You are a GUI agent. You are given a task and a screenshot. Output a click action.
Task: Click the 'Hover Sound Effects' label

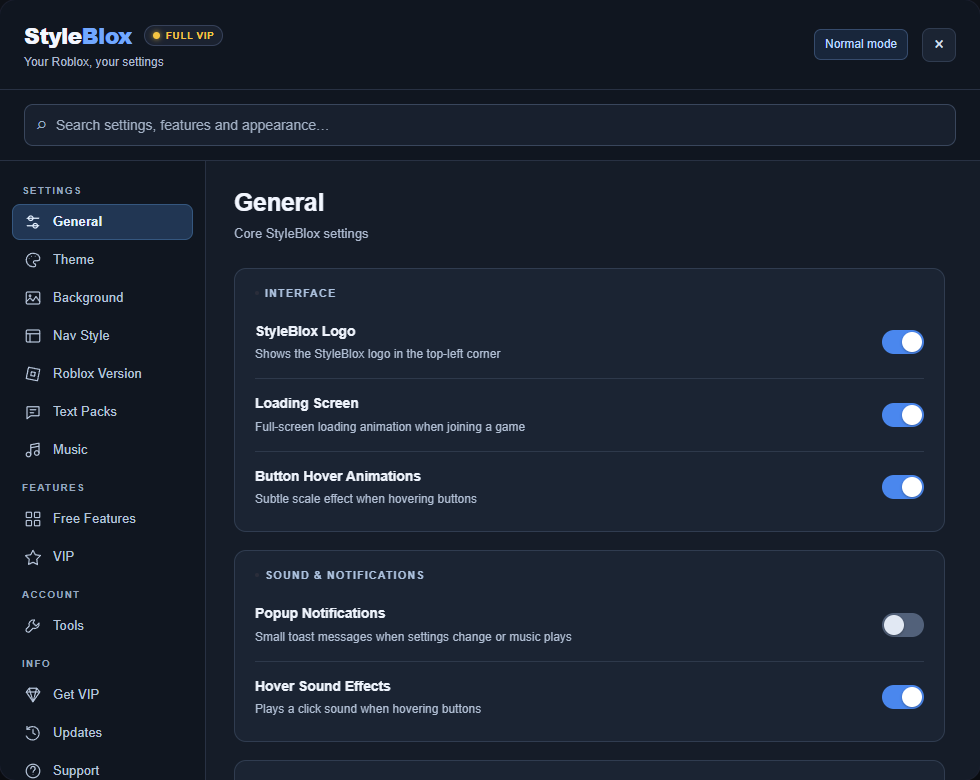coord(322,686)
